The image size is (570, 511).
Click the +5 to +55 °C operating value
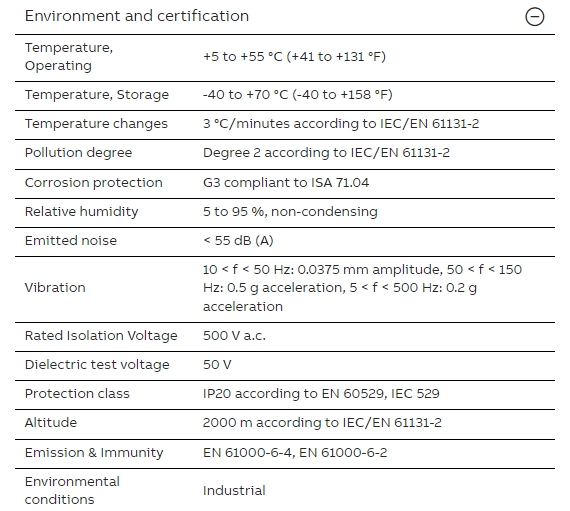294,57
